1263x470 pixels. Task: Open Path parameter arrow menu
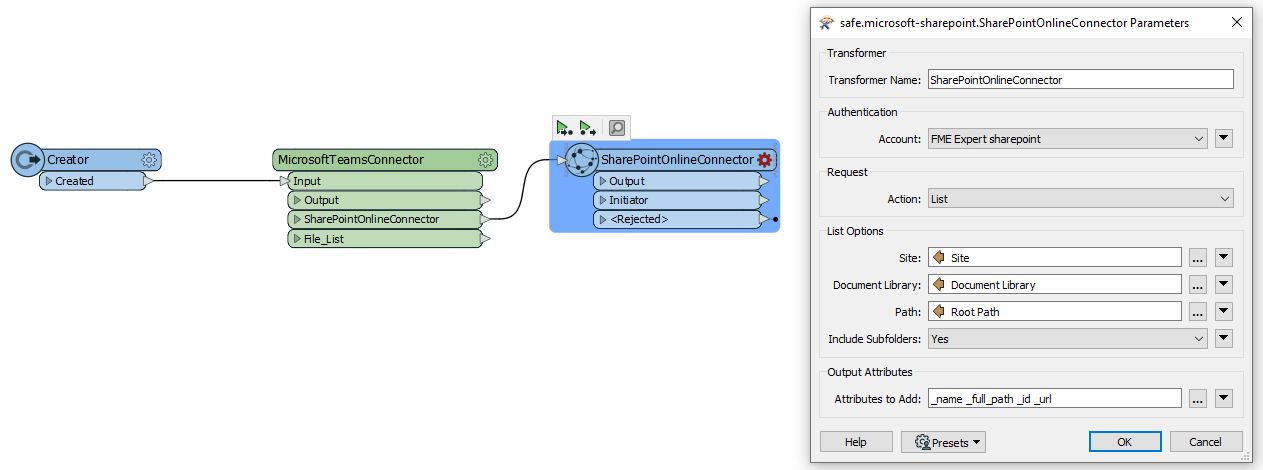click(x=1224, y=312)
